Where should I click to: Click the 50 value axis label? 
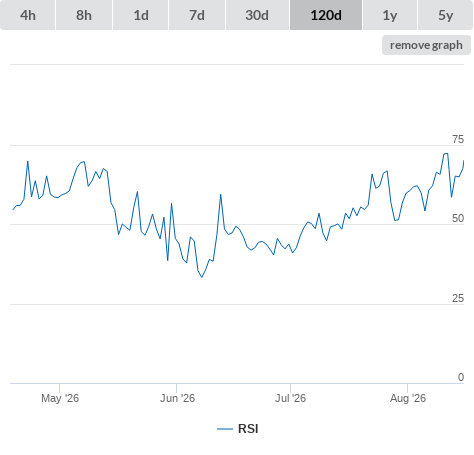pyautogui.click(x=458, y=218)
